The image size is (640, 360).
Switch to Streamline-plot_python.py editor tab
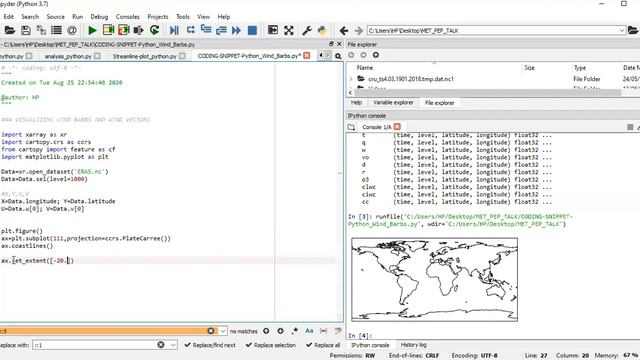tap(144, 56)
